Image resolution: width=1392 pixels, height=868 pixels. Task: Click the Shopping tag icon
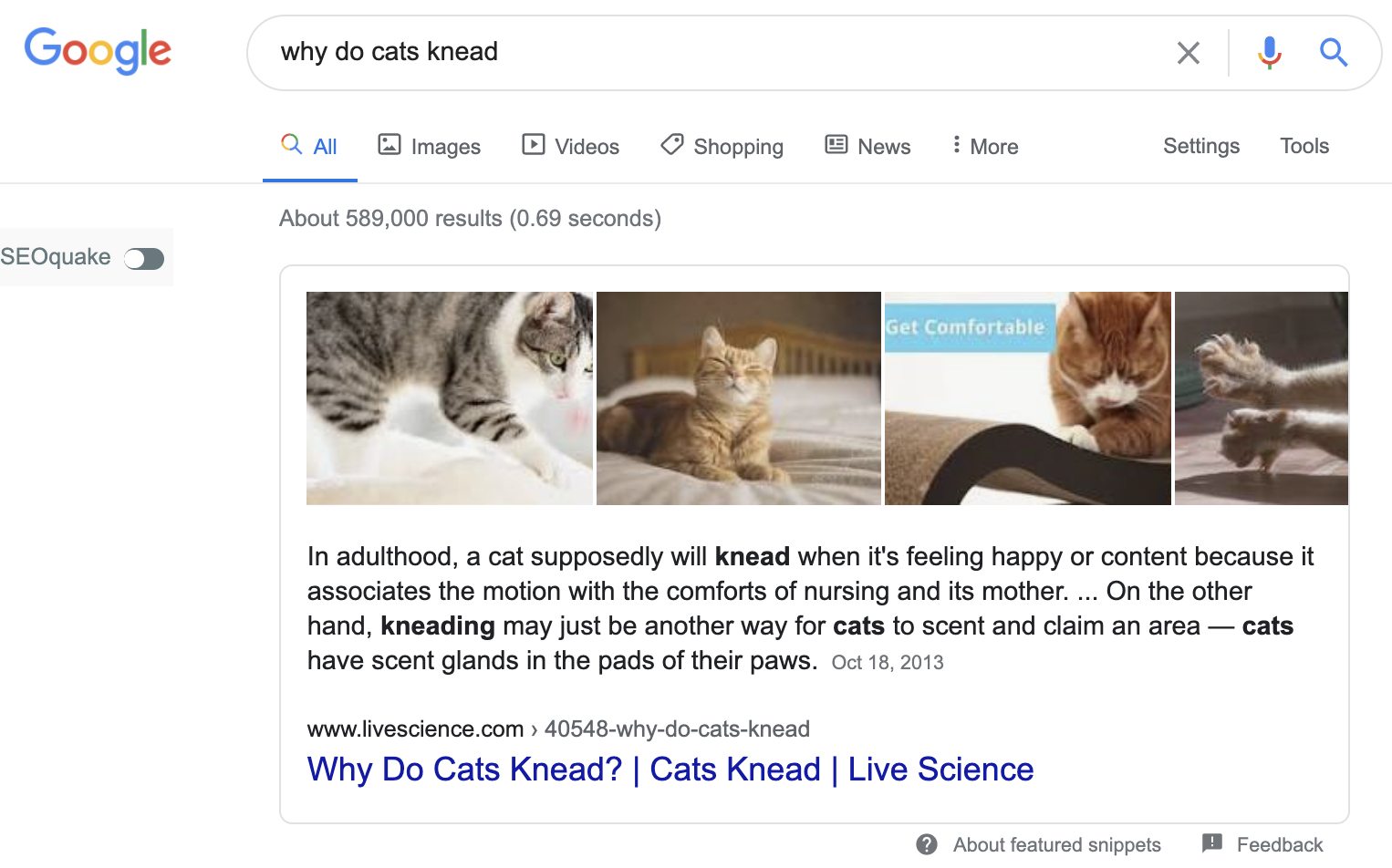click(672, 144)
